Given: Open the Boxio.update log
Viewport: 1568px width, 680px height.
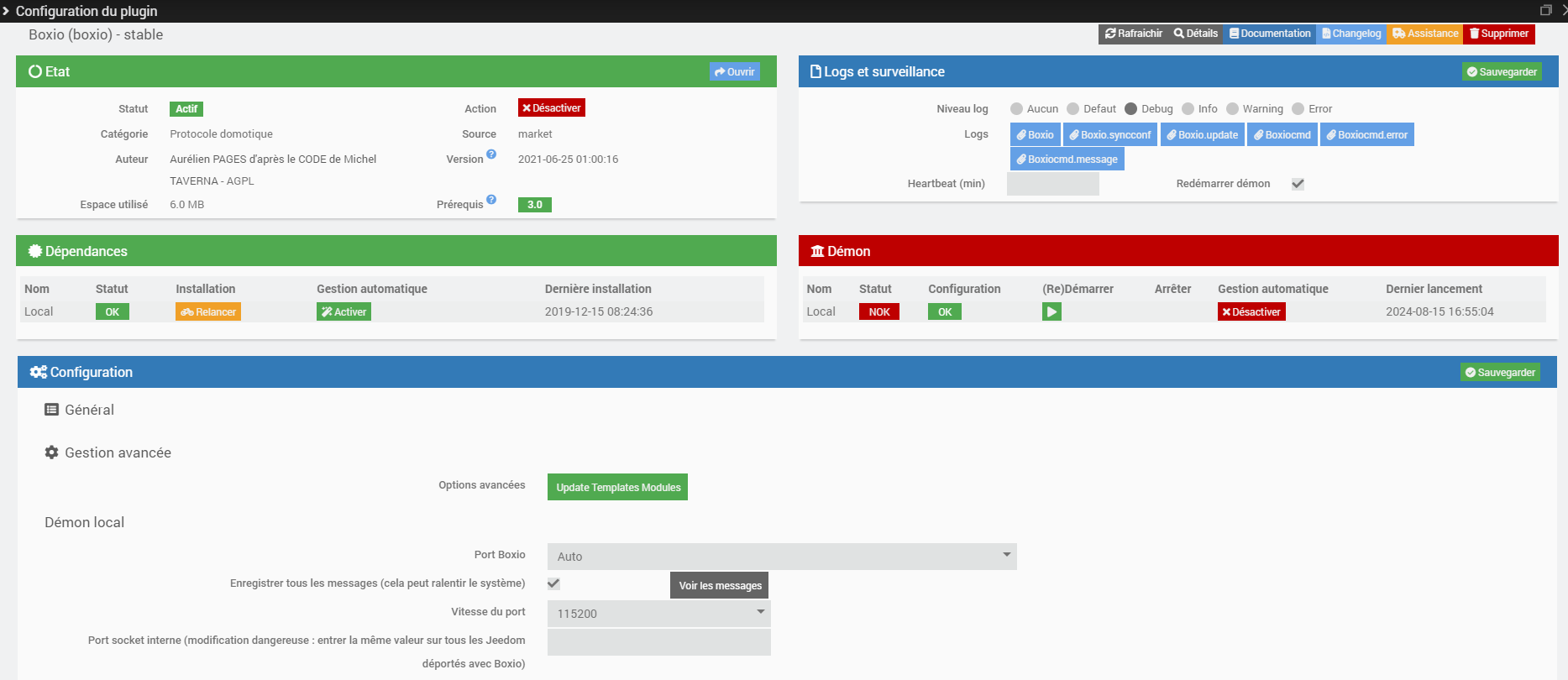Looking at the screenshot, I should tap(1203, 134).
